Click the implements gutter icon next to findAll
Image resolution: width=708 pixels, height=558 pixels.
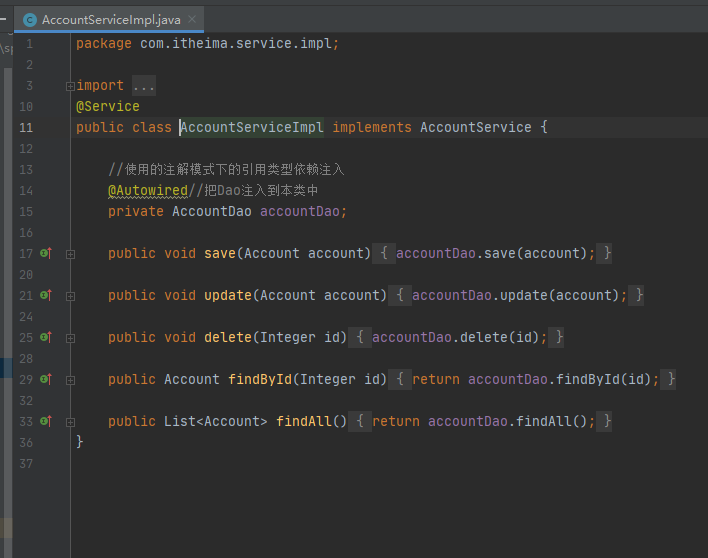click(45, 422)
